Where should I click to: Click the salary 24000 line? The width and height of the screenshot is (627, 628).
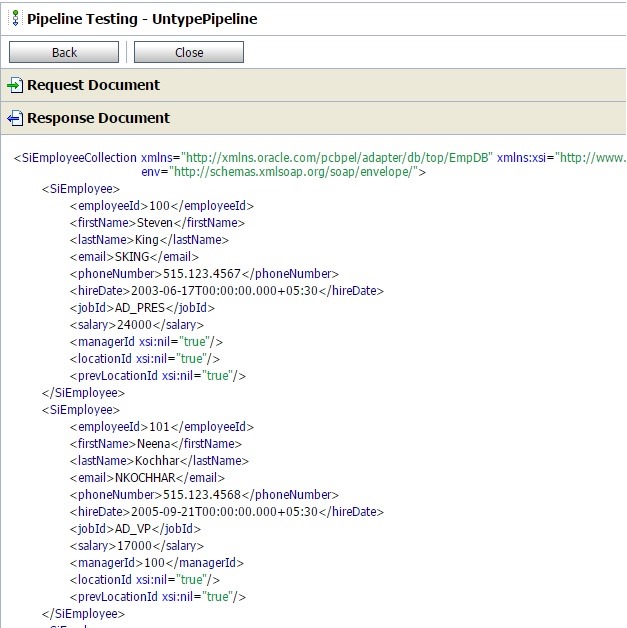pyautogui.click(x=136, y=325)
